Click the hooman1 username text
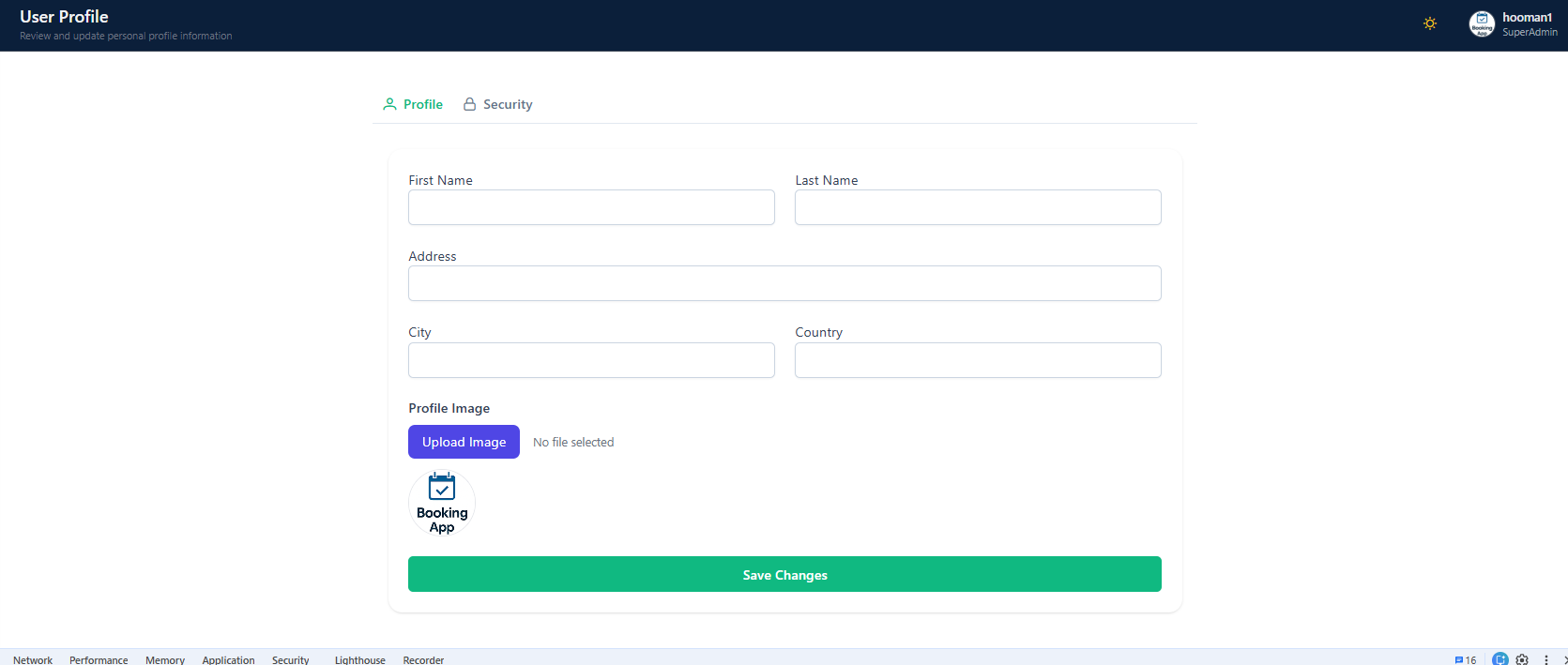This screenshot has height=665, width=1568. pos(1527,17)
